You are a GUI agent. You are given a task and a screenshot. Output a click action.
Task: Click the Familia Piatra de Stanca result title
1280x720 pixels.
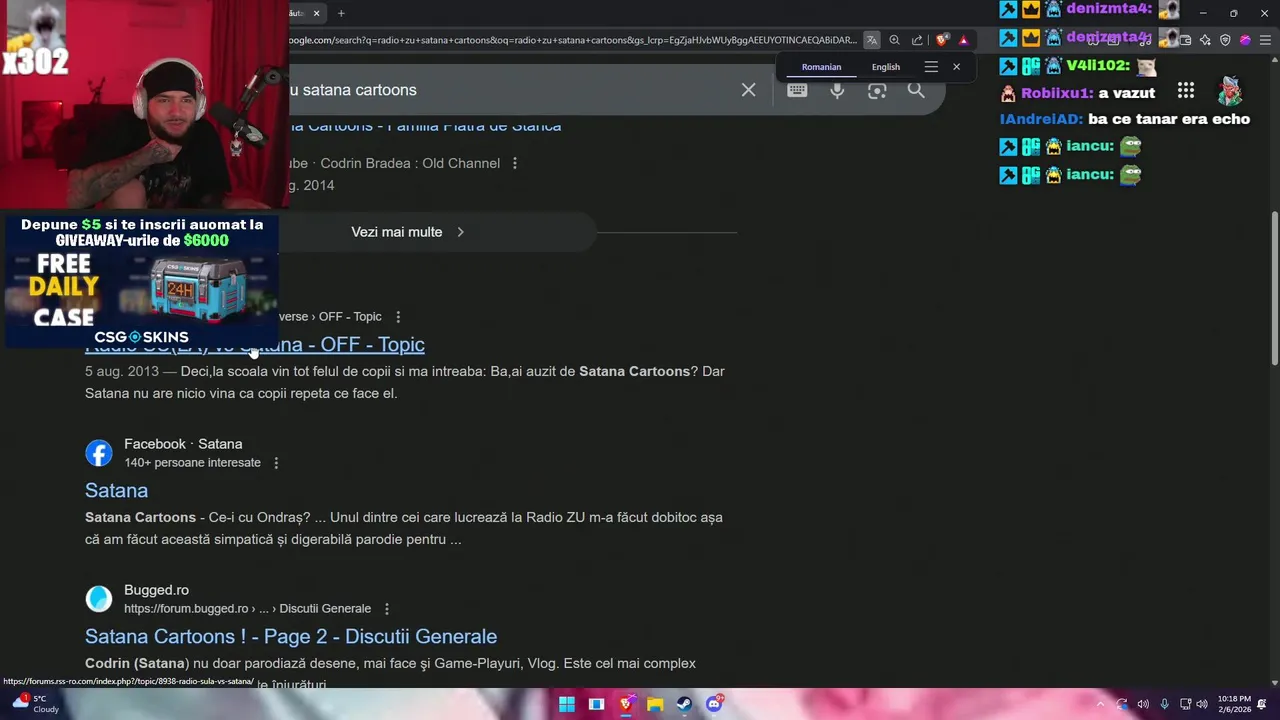425,126
